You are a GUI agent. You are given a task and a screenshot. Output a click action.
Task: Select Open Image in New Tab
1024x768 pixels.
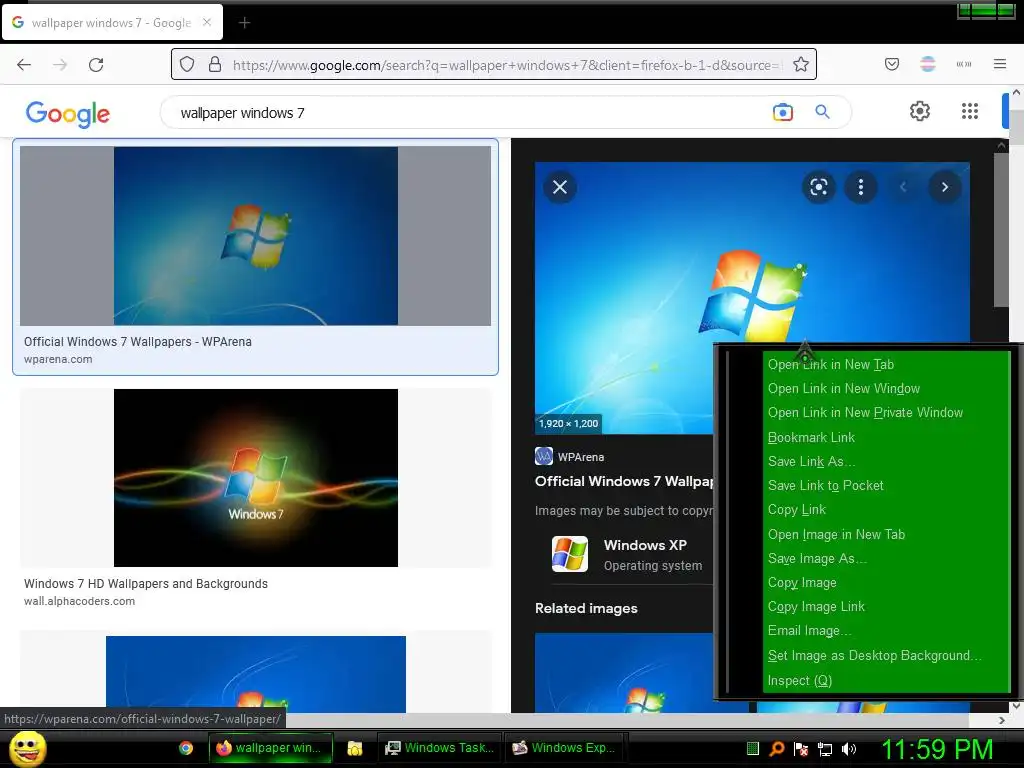coord(886,534)
